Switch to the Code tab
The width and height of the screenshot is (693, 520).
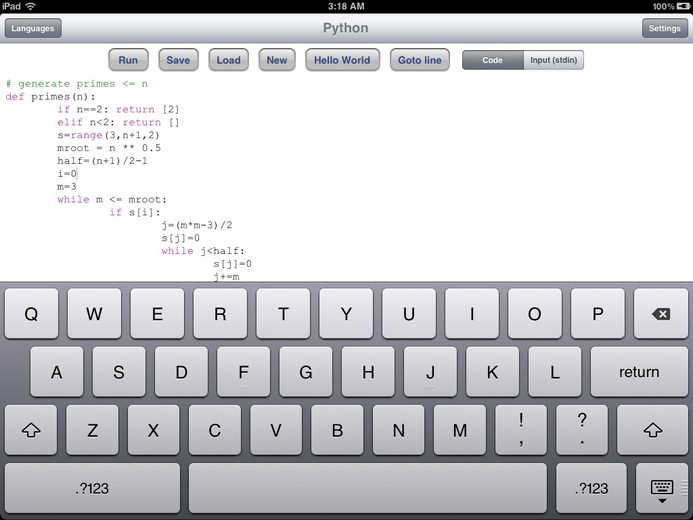point(493,60)
